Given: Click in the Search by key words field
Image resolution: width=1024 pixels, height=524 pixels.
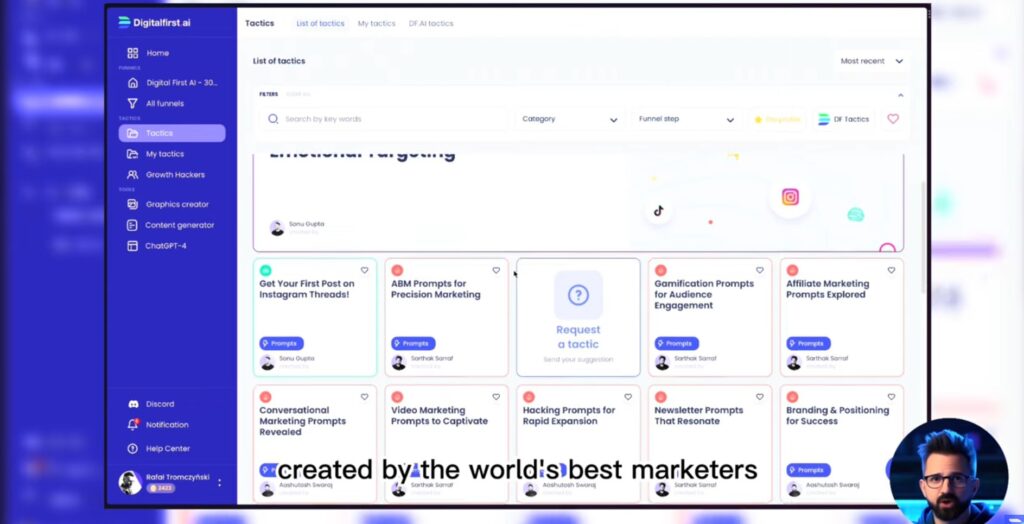Looking at the screenshot, I should (x=384, y=119).
